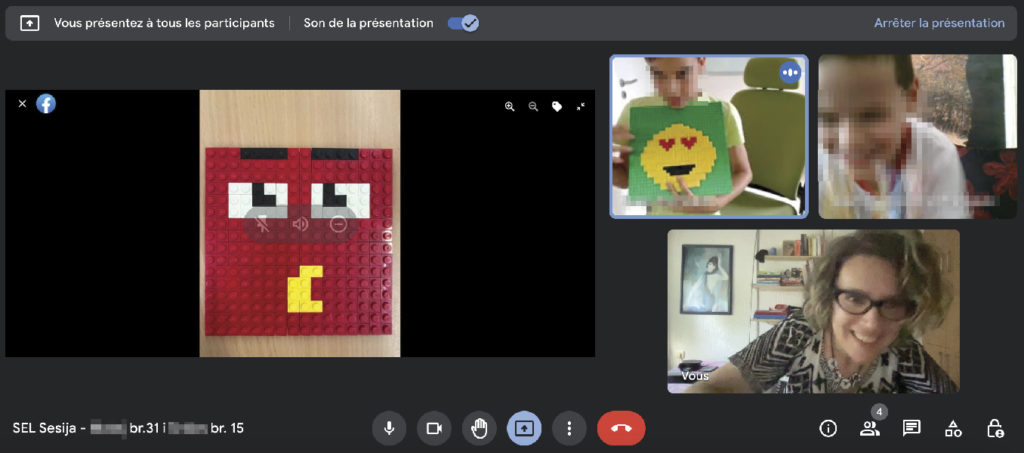Click the highlighted present screen button
The image size is (1024, 453).
tap(524, 428)
